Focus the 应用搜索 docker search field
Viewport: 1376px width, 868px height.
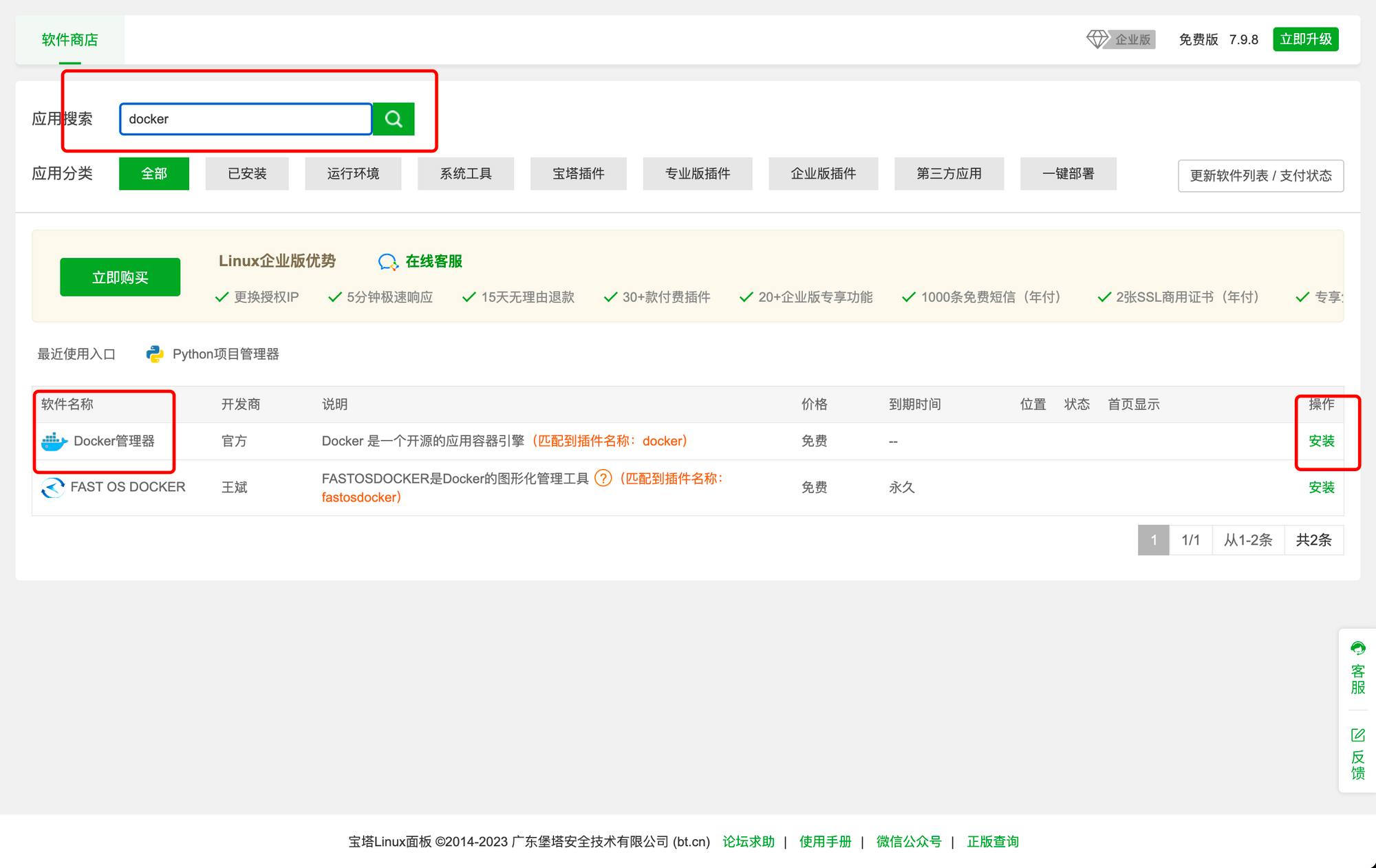(x=246, y=119)
